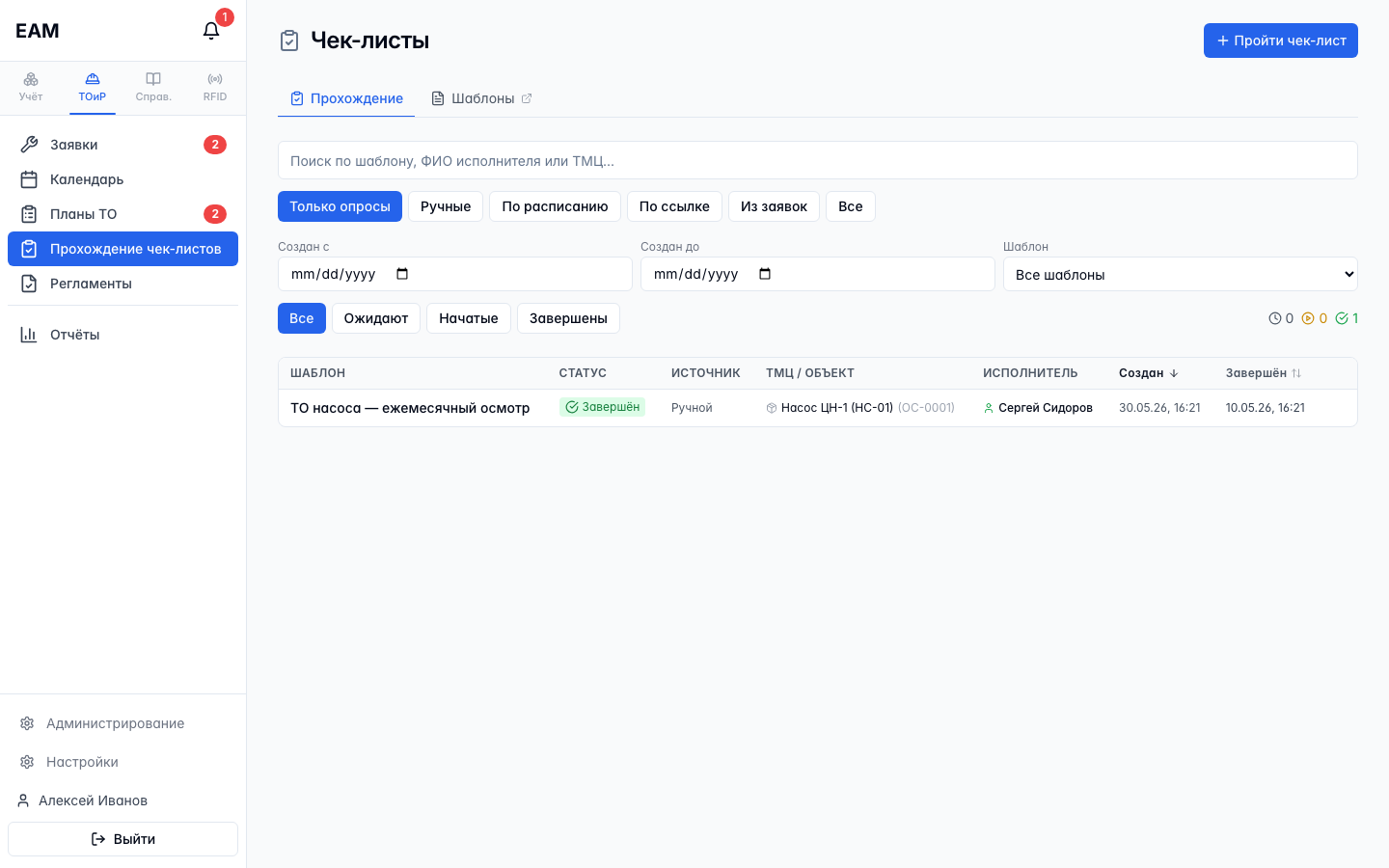Open the RFID section icon
The image size is (1389, 868).
click(x=215, y=79)
